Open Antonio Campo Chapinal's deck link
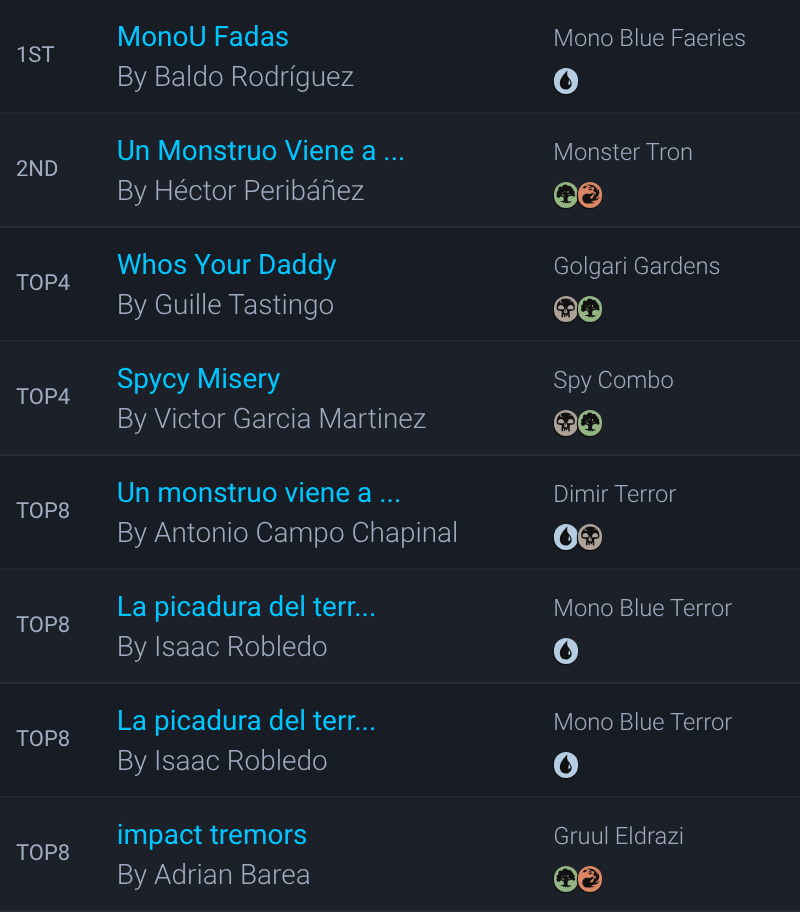The image size is (800, 912). [258, 493]
